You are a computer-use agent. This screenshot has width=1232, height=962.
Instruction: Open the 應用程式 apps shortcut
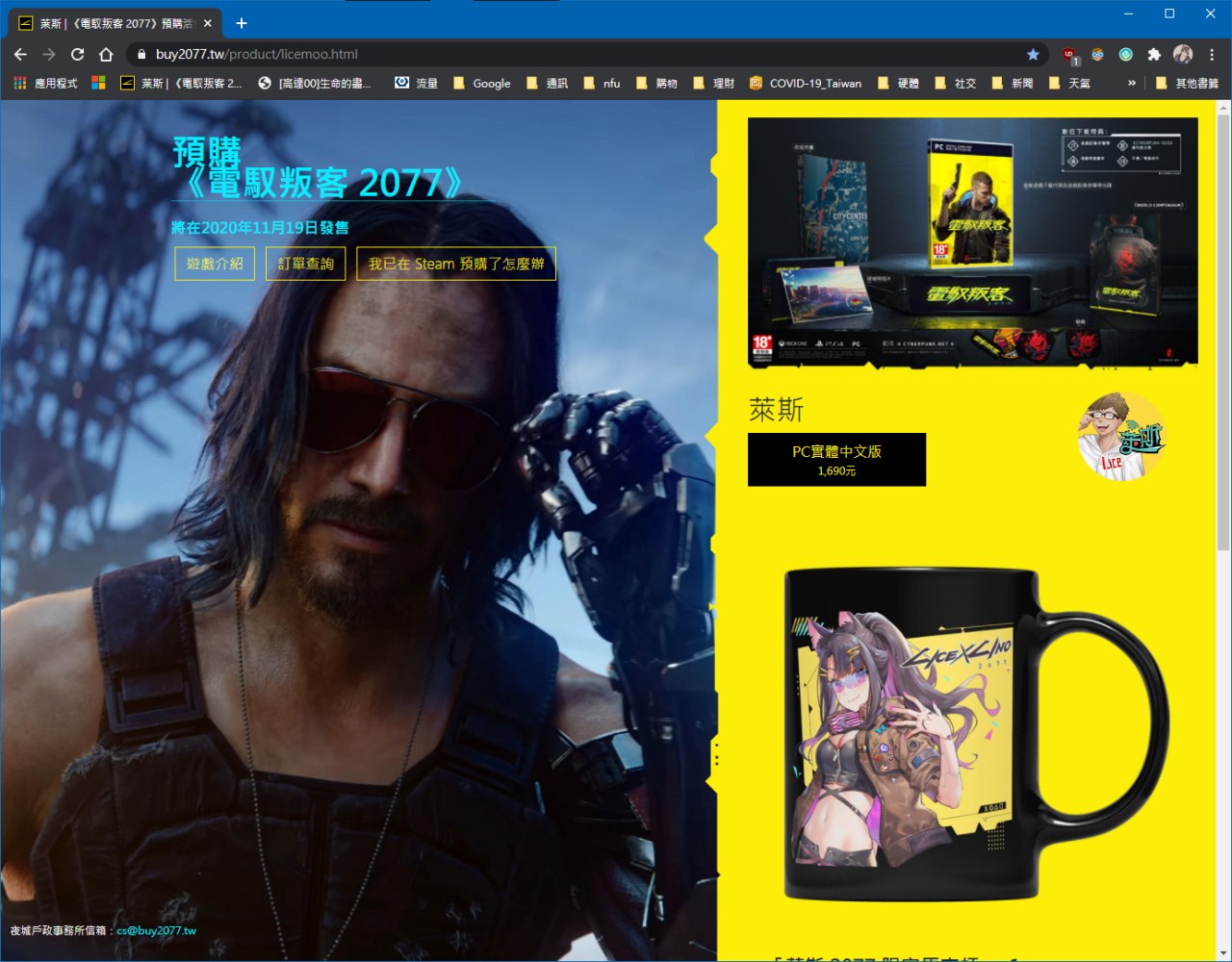coord(45,84)
